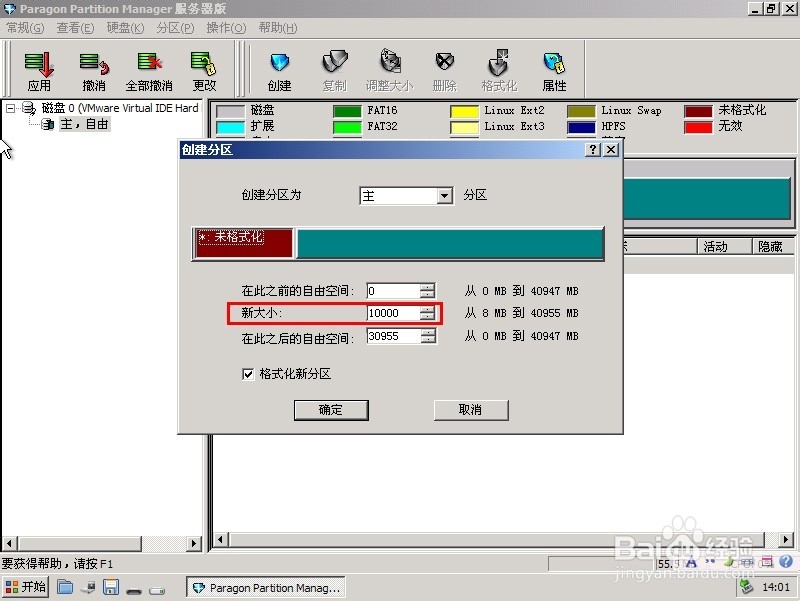Open the 硬盘(K) menu
The image size is (800, 601).
click(126, 28)
